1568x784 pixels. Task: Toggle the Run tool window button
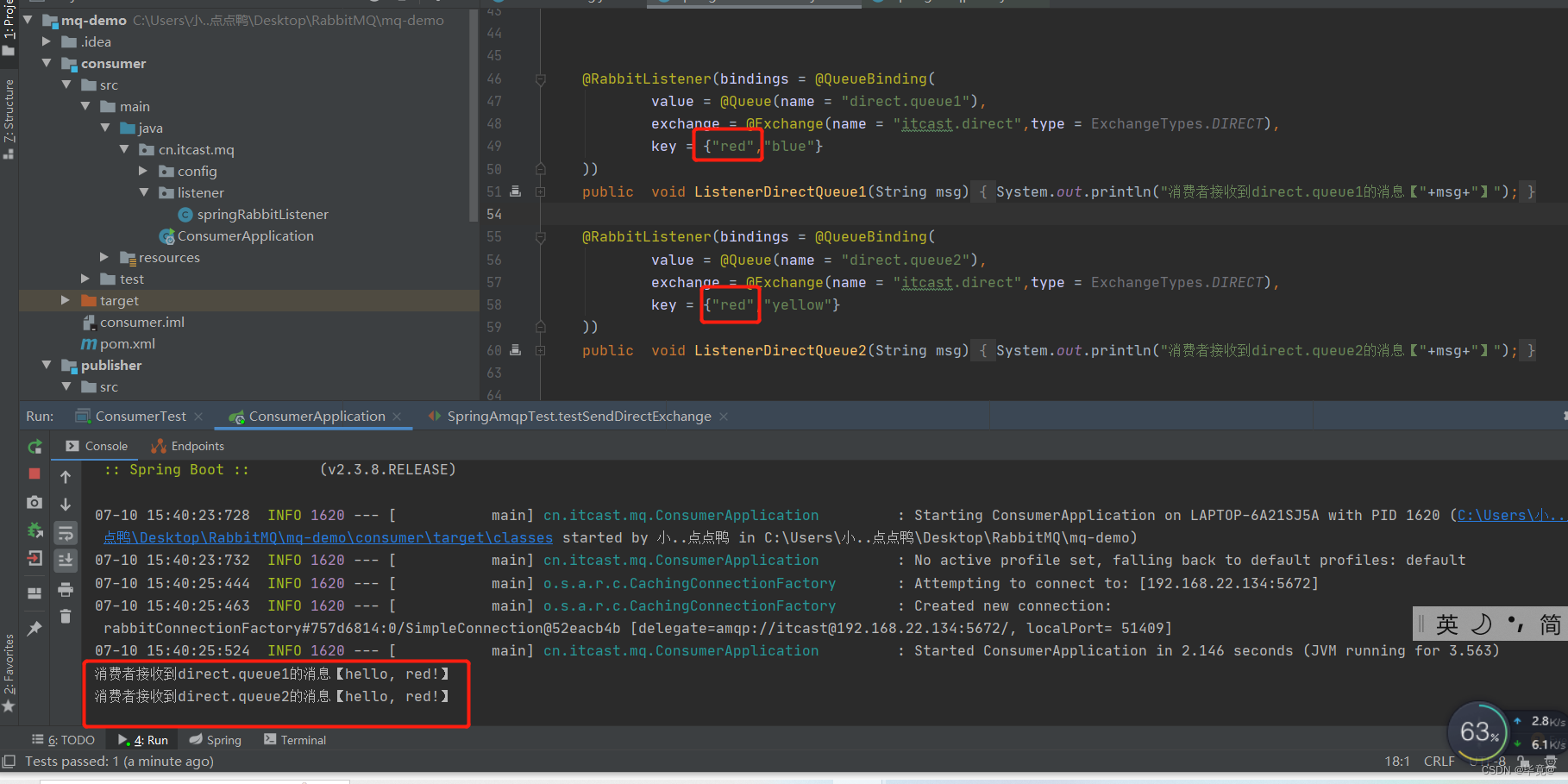point(143,740)
